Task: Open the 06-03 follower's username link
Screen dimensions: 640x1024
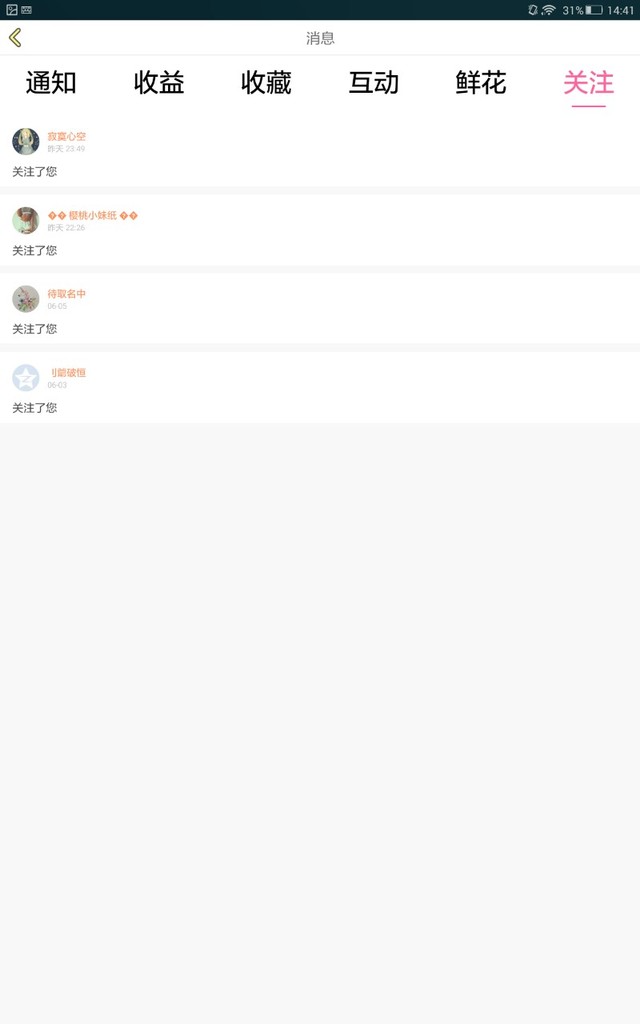Action: click(68, 373)
